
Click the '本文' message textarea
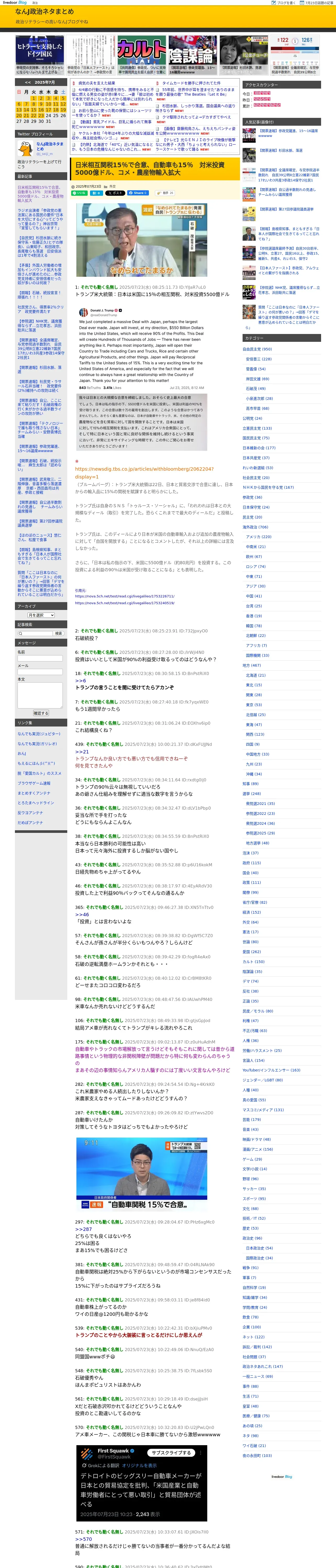[40, 695]
